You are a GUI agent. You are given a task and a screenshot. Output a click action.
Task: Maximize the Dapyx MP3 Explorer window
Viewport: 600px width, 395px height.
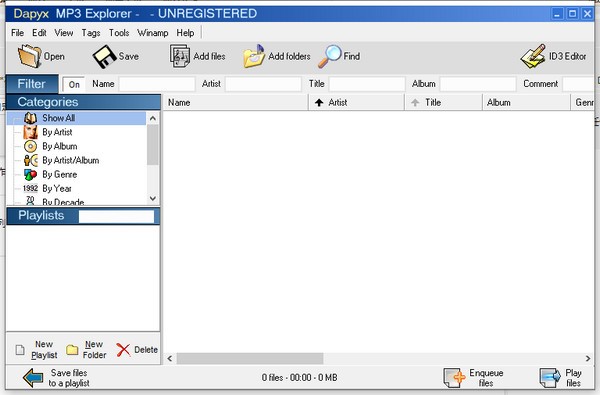tap(572, 14)
